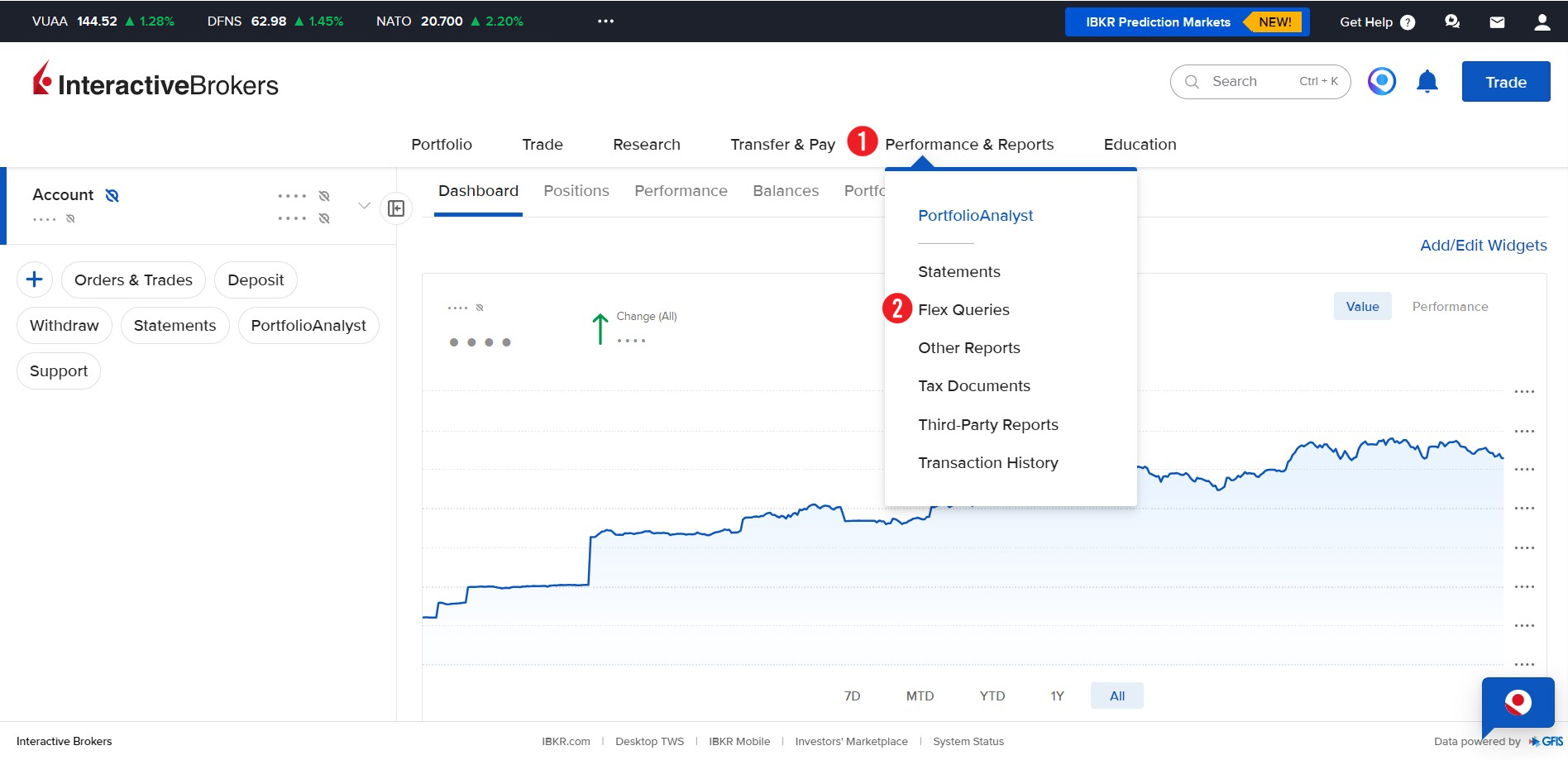Image resolution: width=1568 pixels, height=760 pixels.
Task: Click the NATO ticker quote
Action: pos(449,22)
